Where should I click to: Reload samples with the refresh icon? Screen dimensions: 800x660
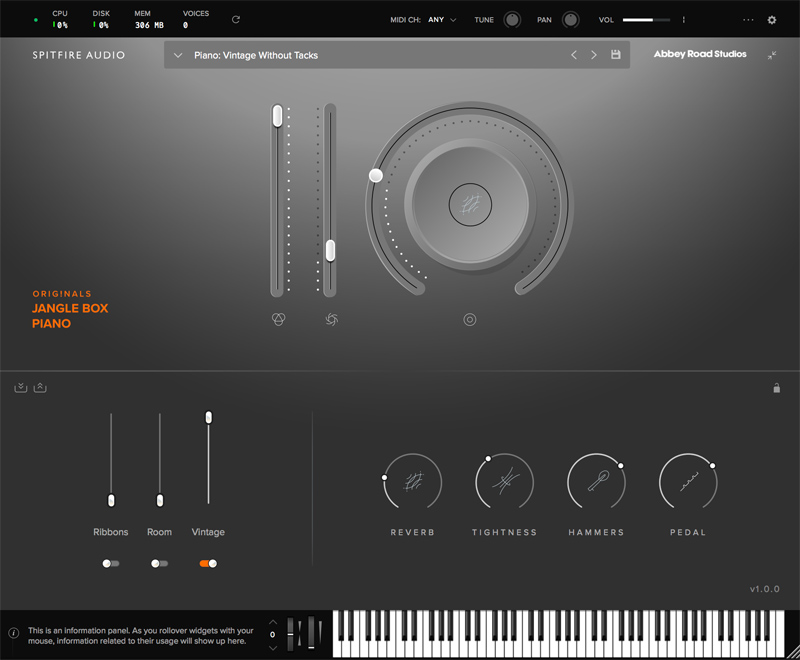pos(236,18)
